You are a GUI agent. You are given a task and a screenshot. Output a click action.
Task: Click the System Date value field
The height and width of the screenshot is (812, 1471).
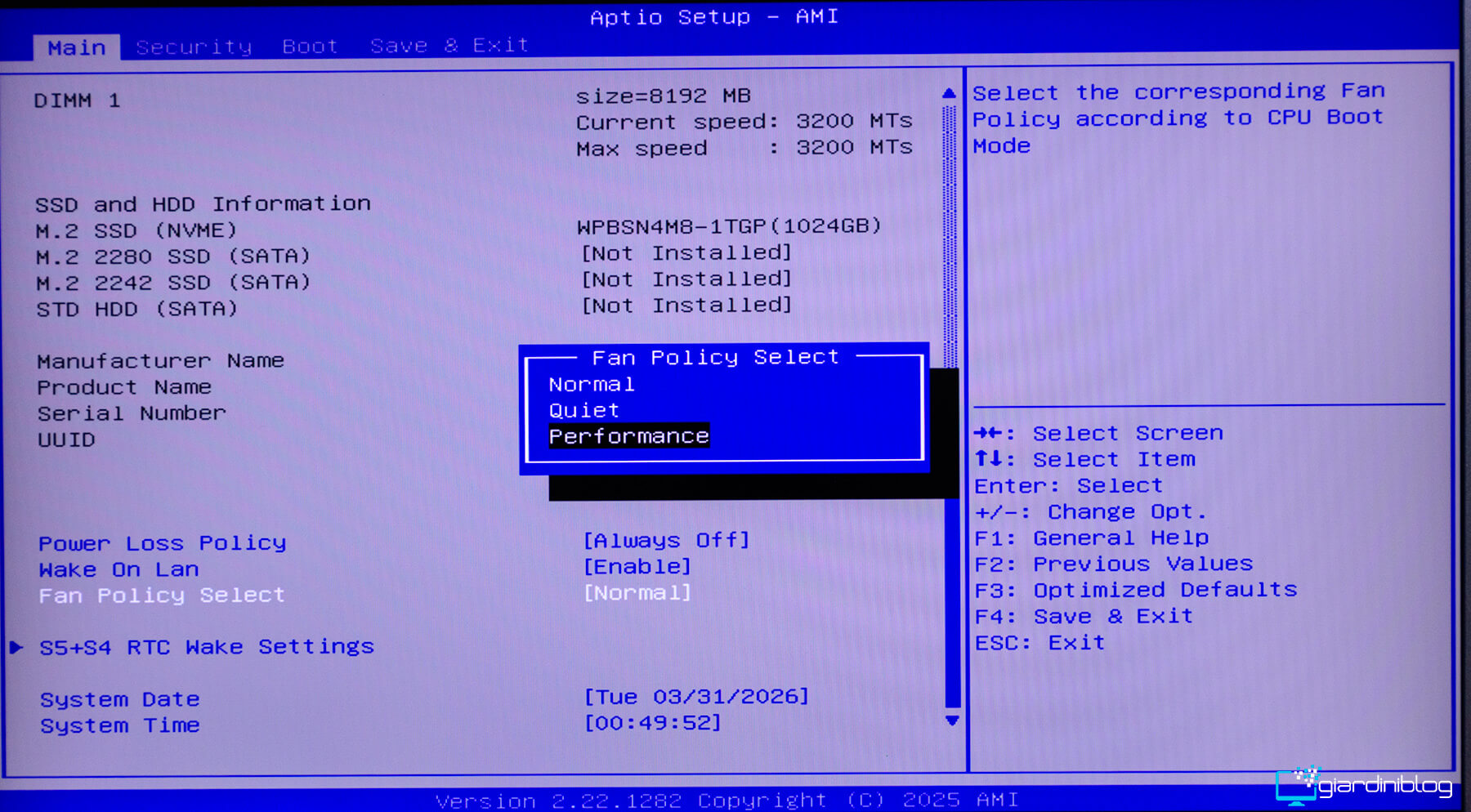coord(695,696)
